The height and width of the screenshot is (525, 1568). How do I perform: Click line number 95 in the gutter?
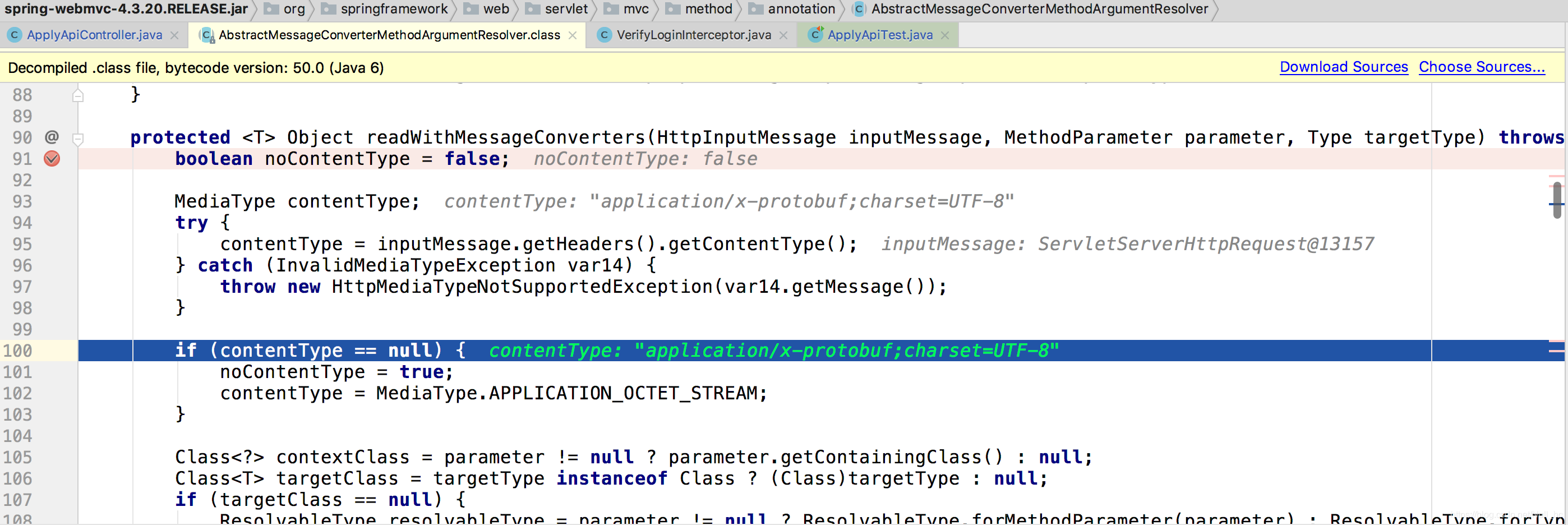coord(22,244)
